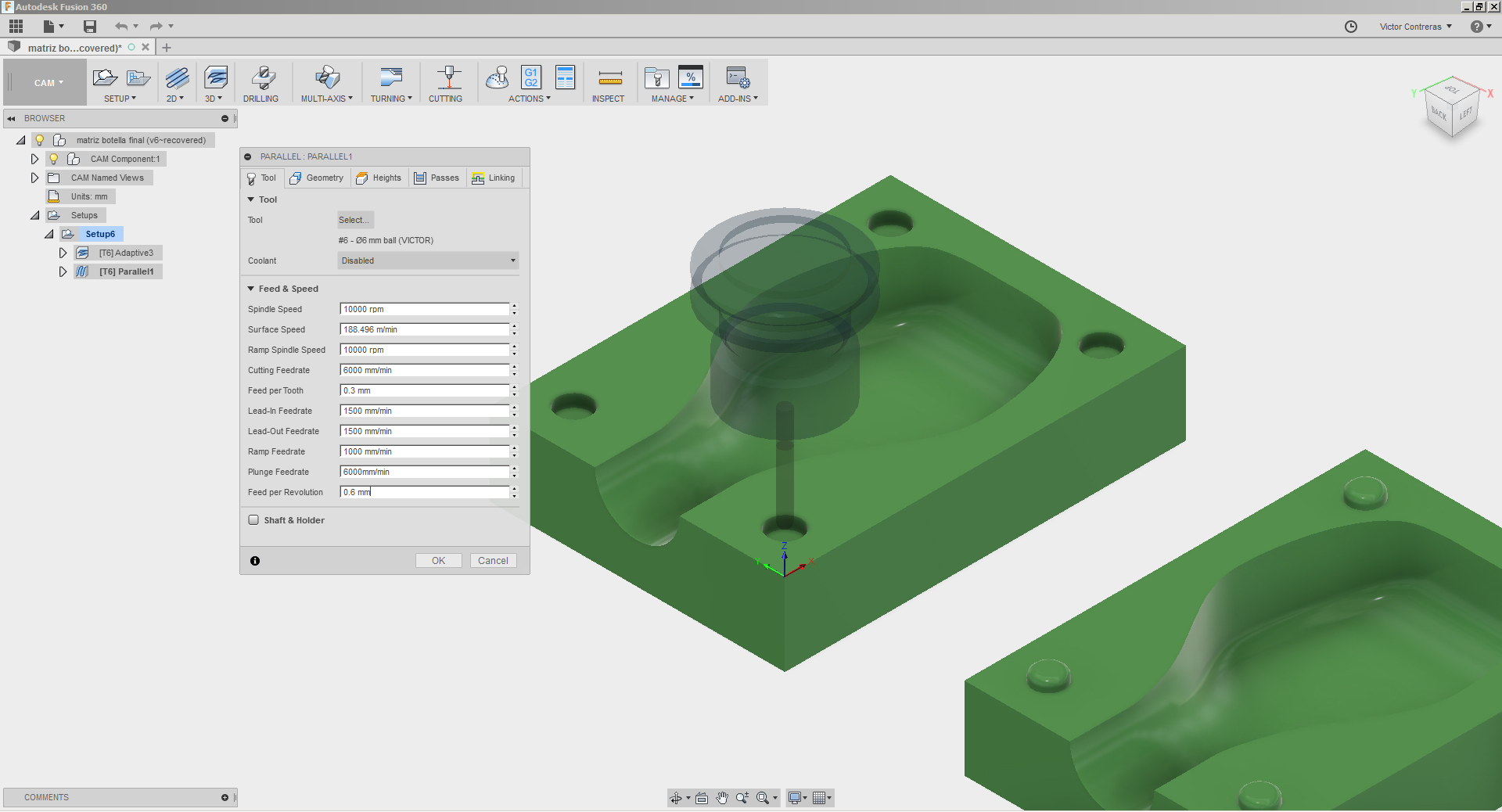Enable the Shaft & Holder checkbox
Viewport: 1502px width, 812px height.
point(253,519)
